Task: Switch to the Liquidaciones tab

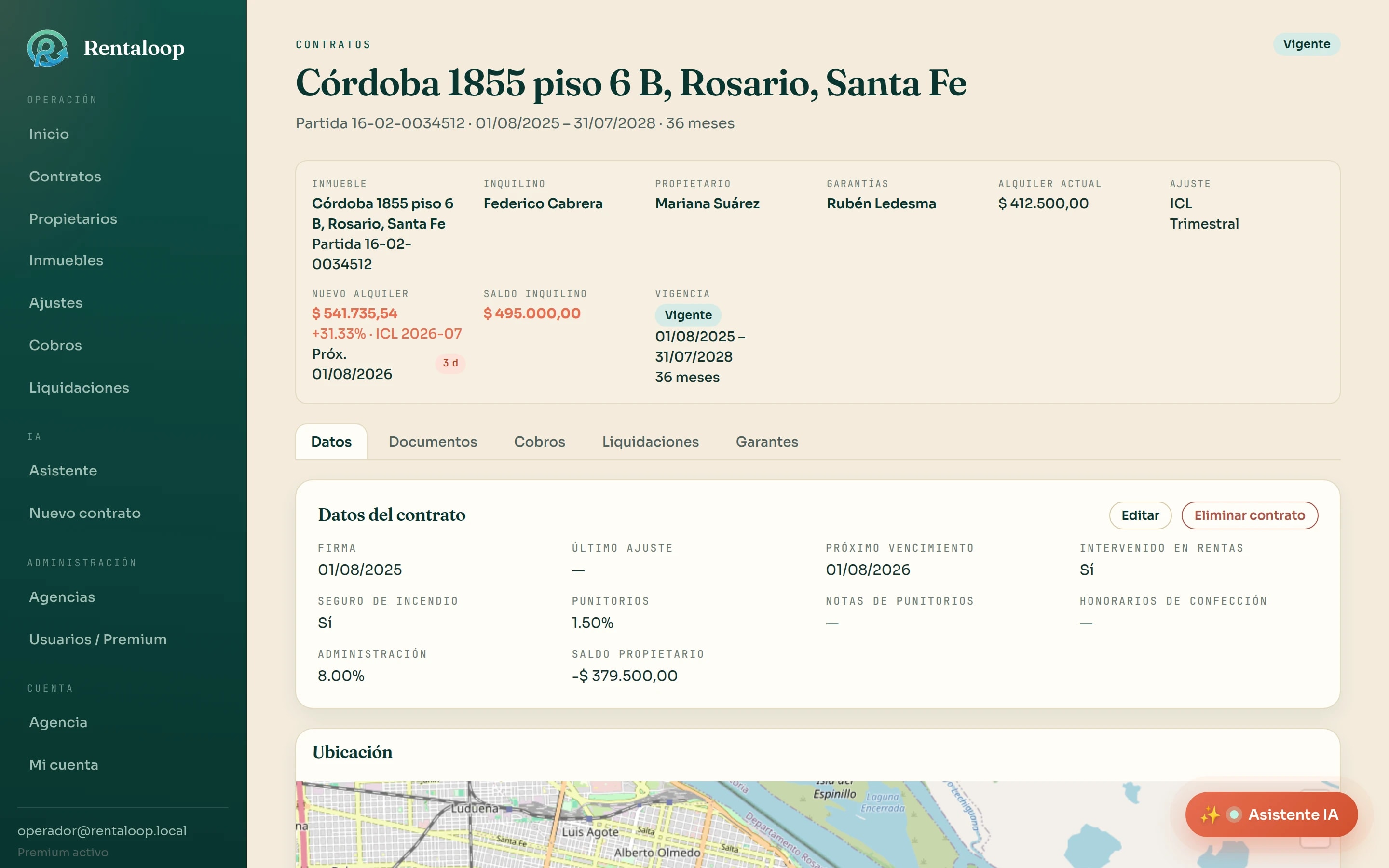Action: point(650,441)
